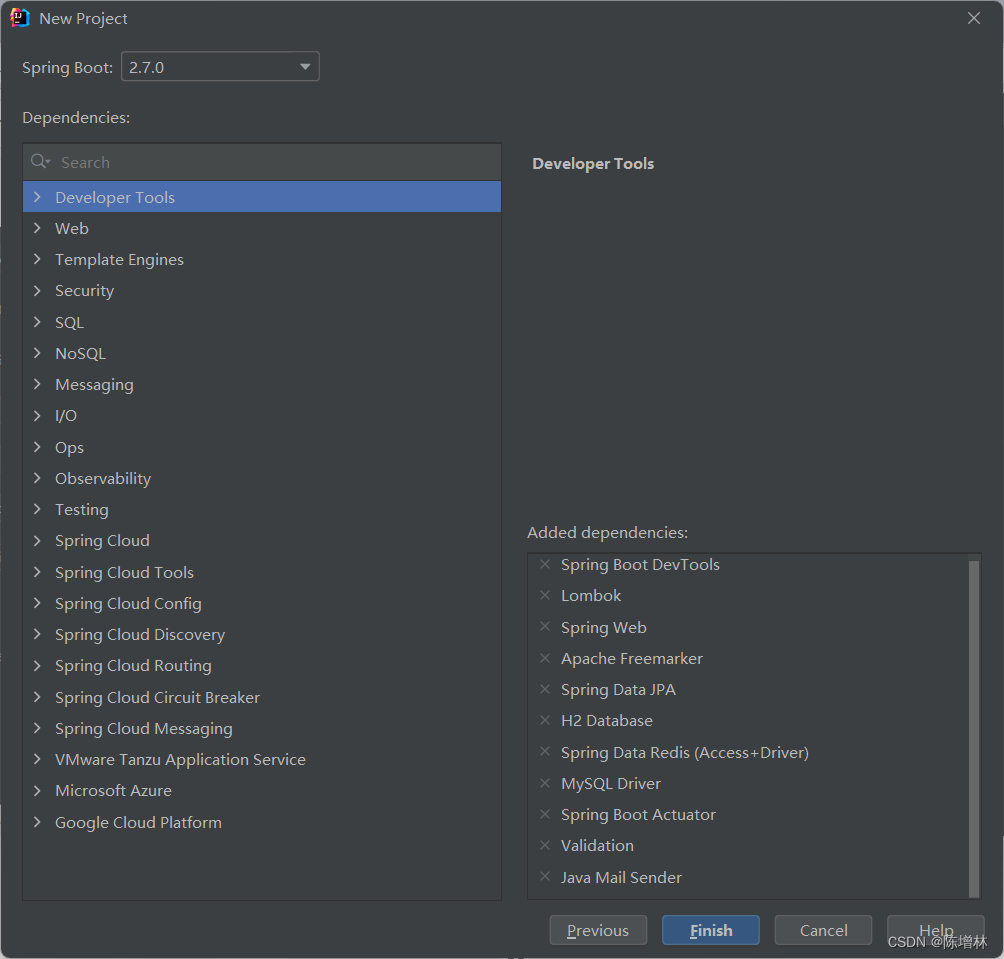Select Spring Data JPA in added dependencies
Screen dimensions: 1004x959
coord(619,689)
